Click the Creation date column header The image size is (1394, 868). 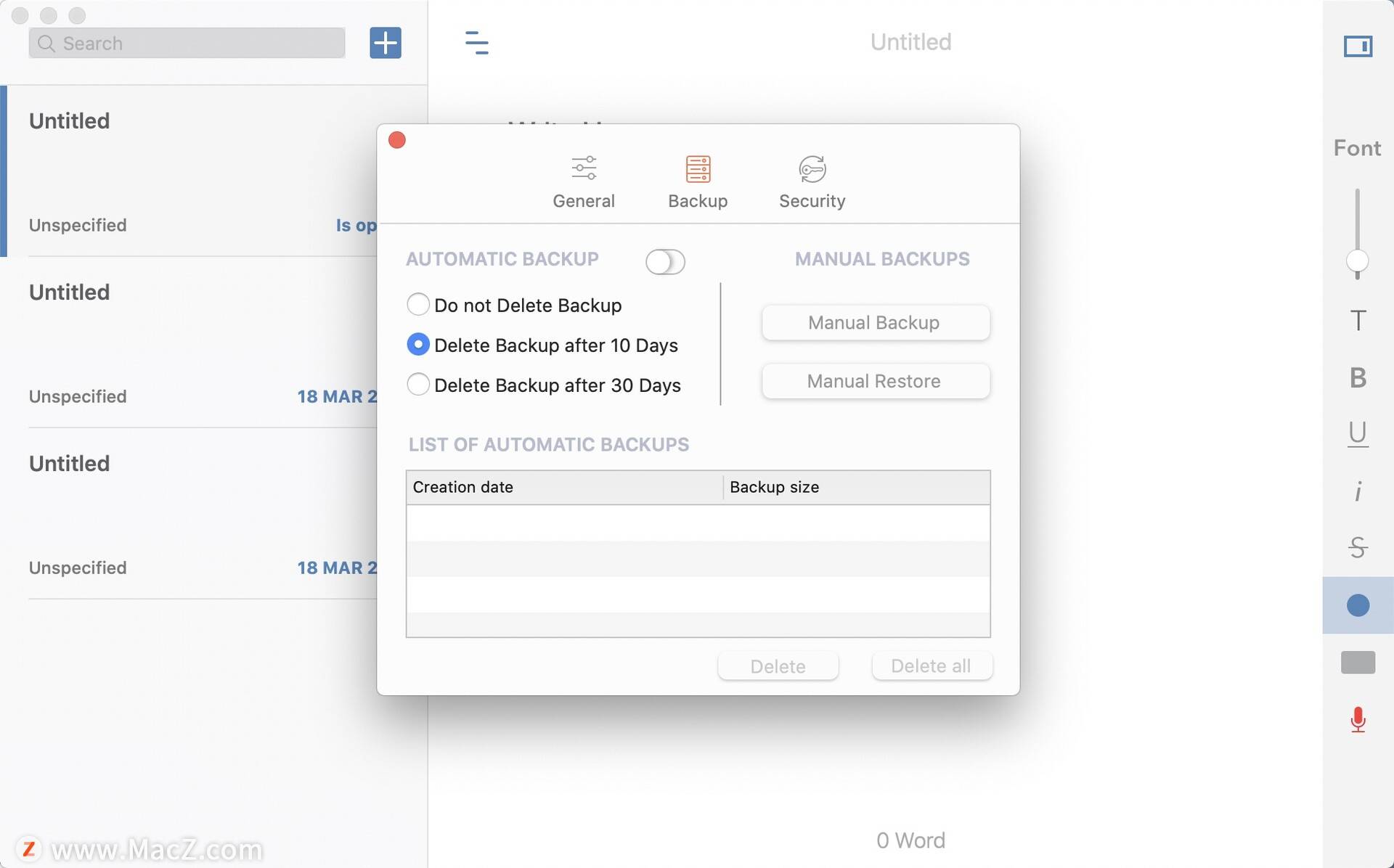[x=564, y=487]
